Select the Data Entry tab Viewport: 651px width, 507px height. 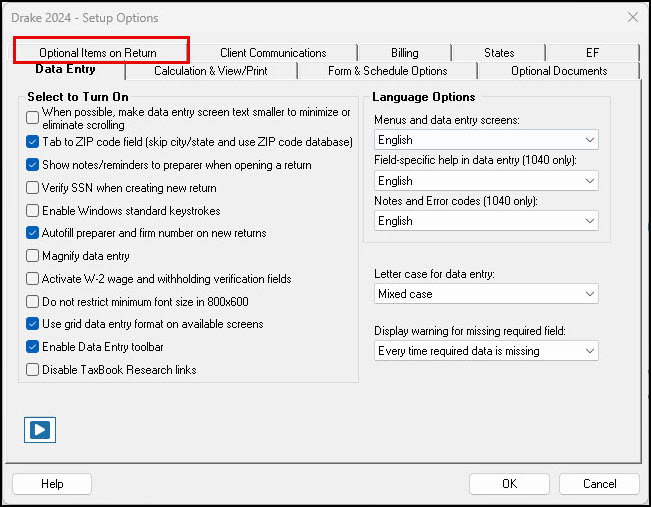[66, 69]
